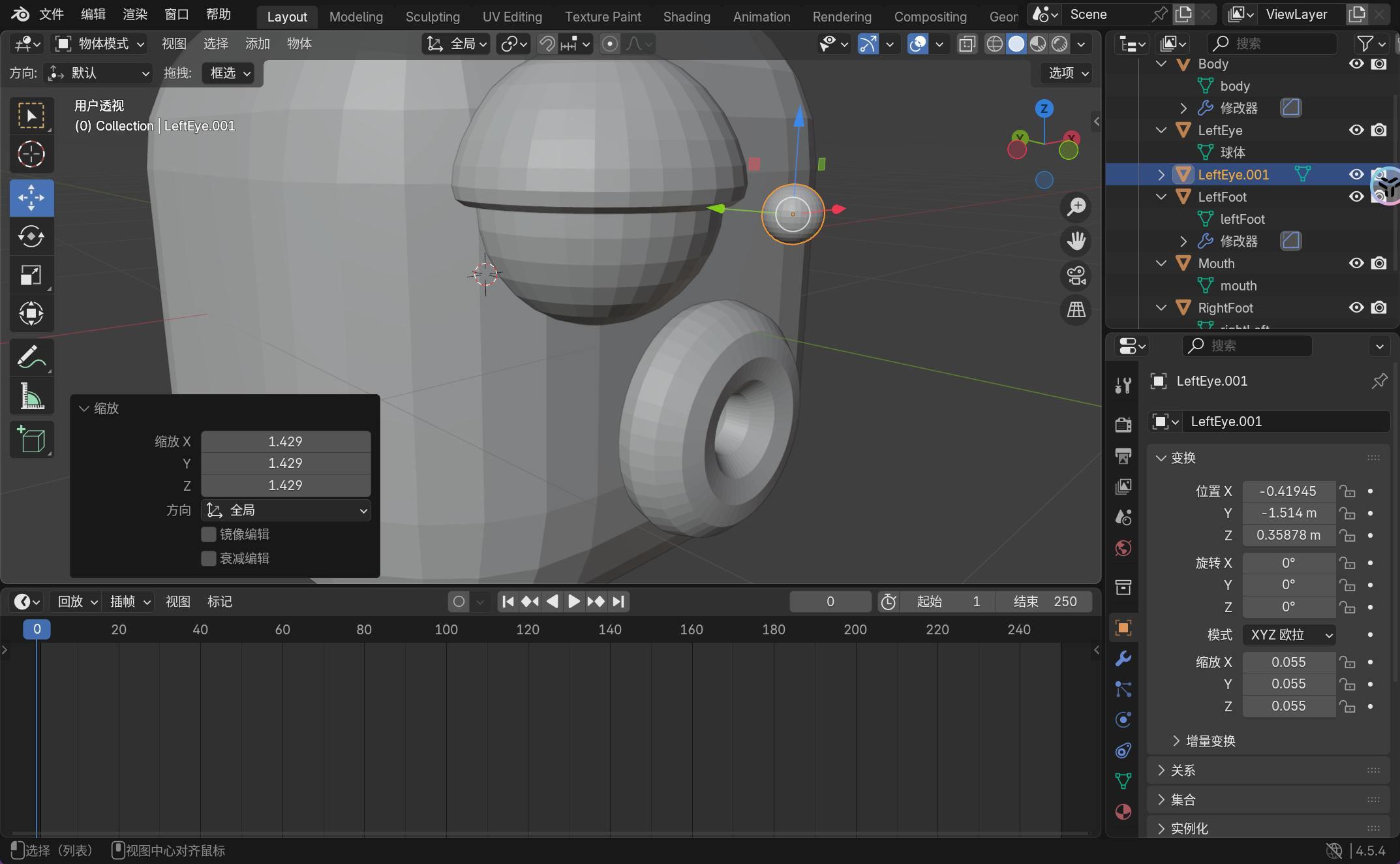Enable the 衰减编辑 checkbox
Image resolution: width=1400 pixels, height=864 pixels.
[x=209, y=559]
